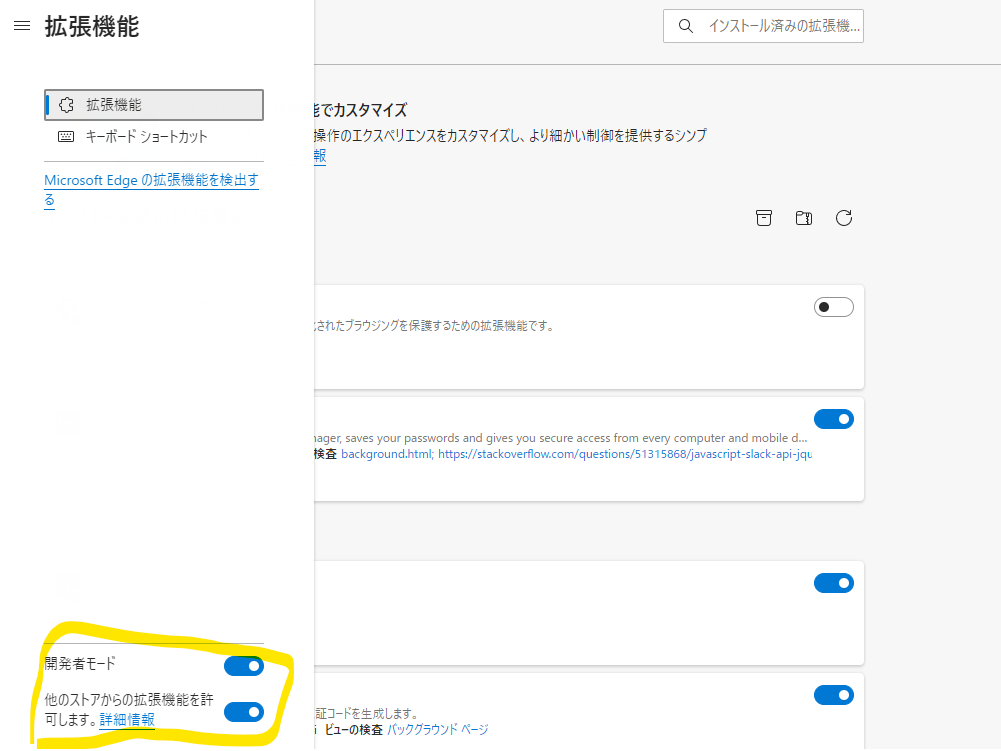The width and height of the screenshot is (1001, 751).
Task: Click the でカスタマイズ heading text
Action: pyautogui.click(x=360, y=110)
